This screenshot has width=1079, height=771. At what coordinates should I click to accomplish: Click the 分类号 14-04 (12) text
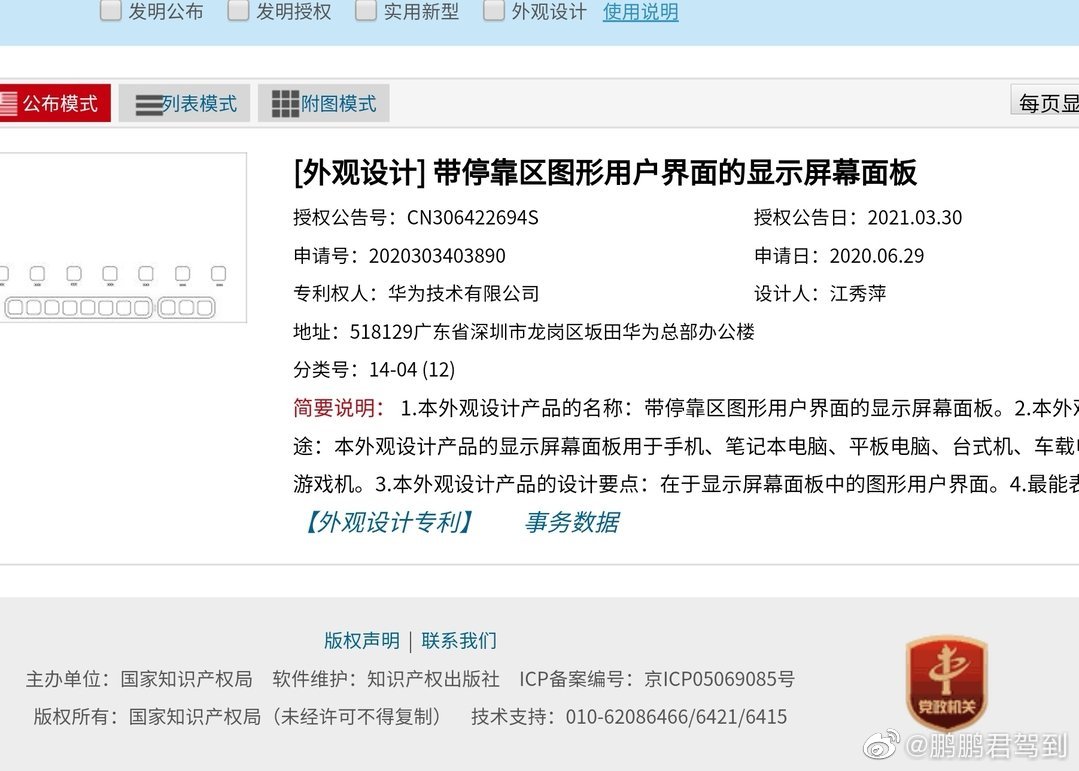click(x=374, y=370)
